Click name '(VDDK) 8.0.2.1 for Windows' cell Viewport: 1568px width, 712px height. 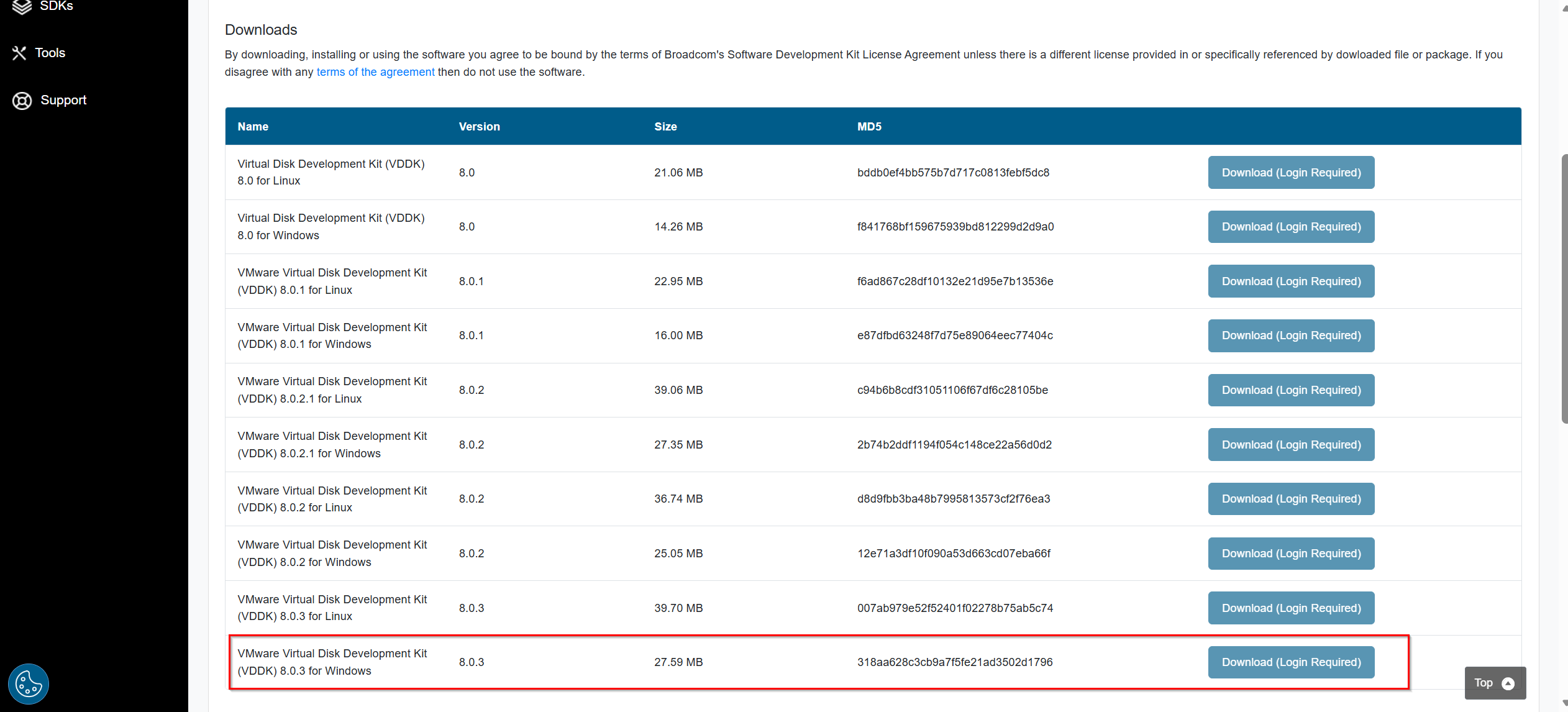coord(332,445)
